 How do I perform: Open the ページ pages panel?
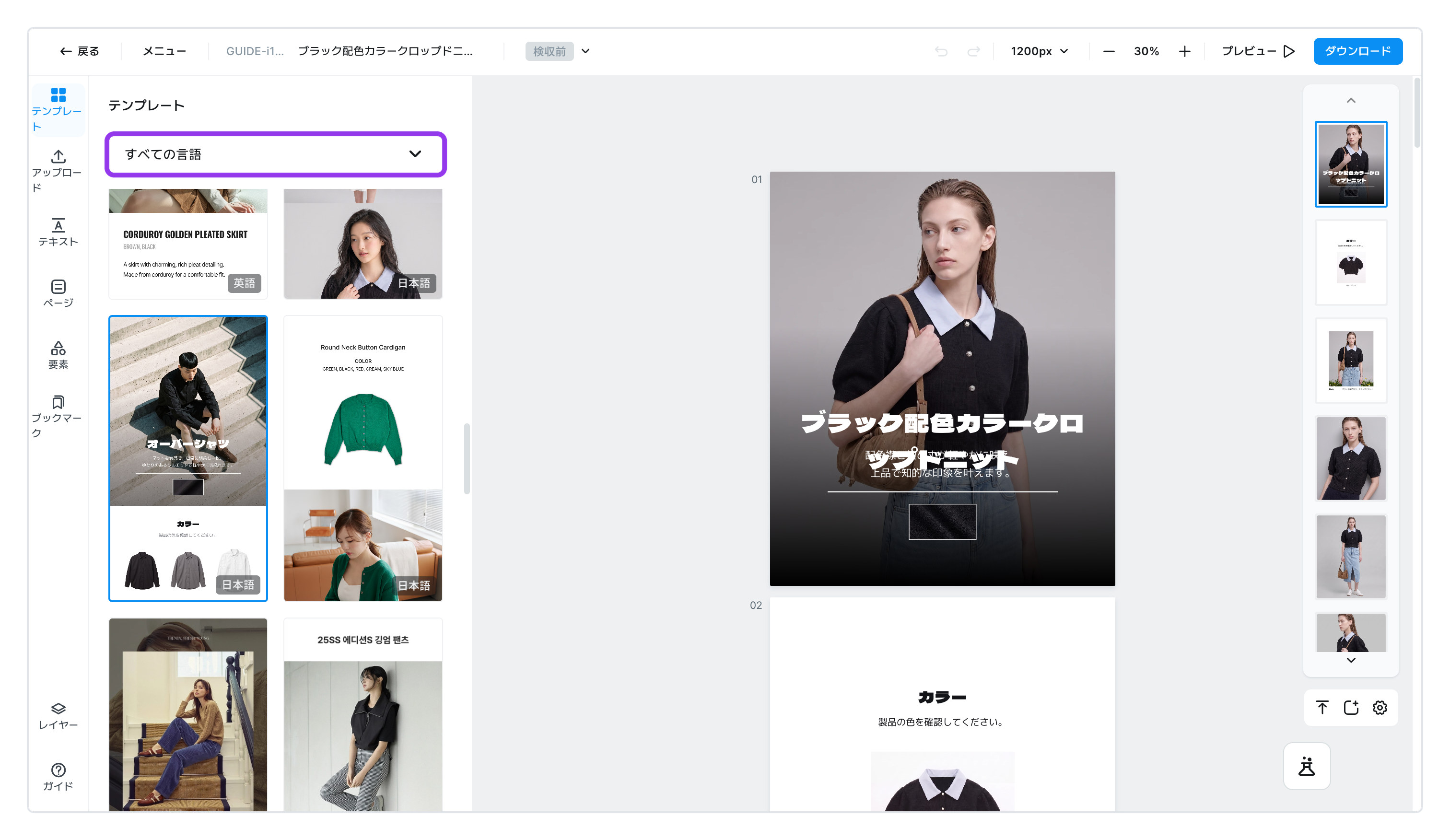tap(58, 294)
